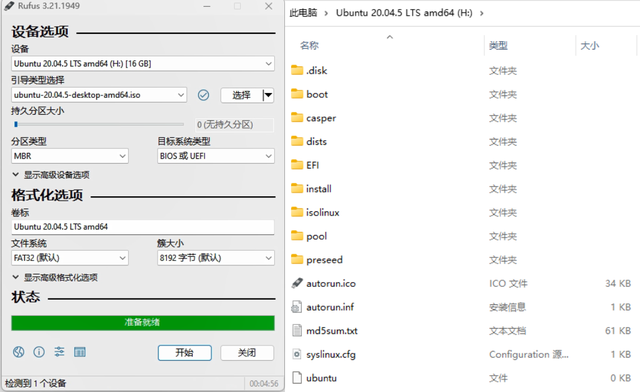Expand 显示高级格式化选项 section
640x392 pixels.
click(55, 278)
